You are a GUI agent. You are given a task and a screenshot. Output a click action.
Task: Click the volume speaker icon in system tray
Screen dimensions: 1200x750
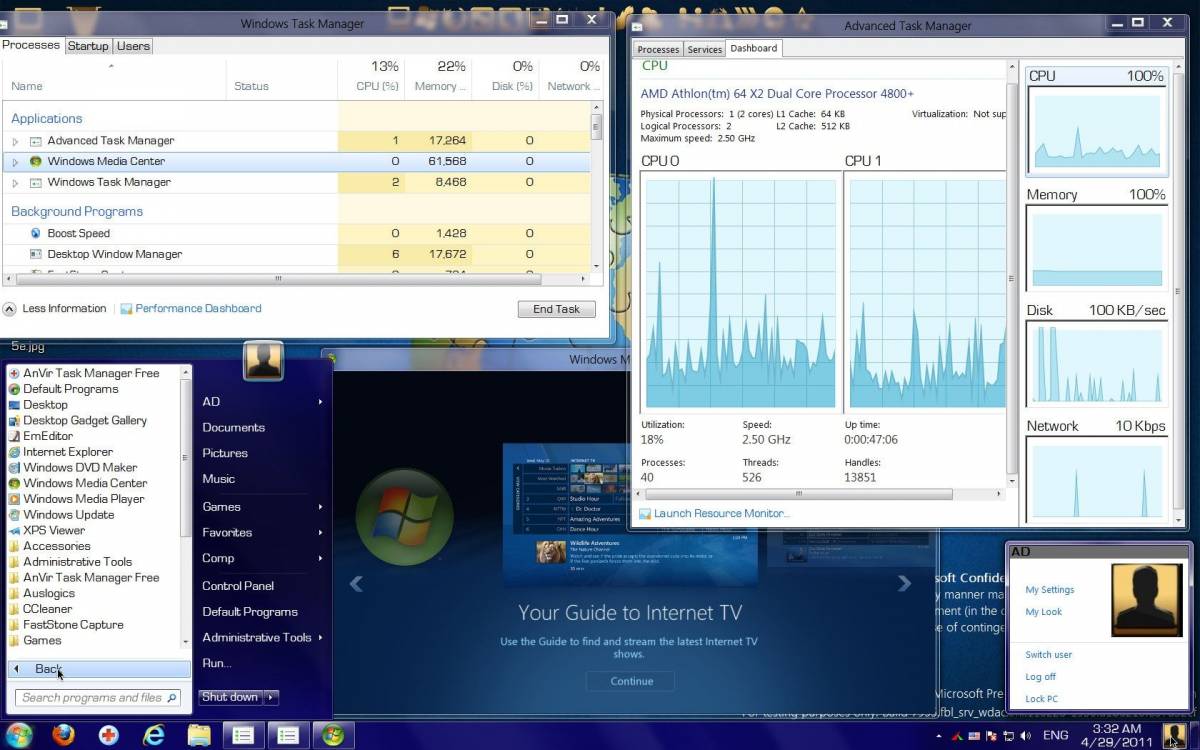pyautogui.click(x=1024, y=736)
